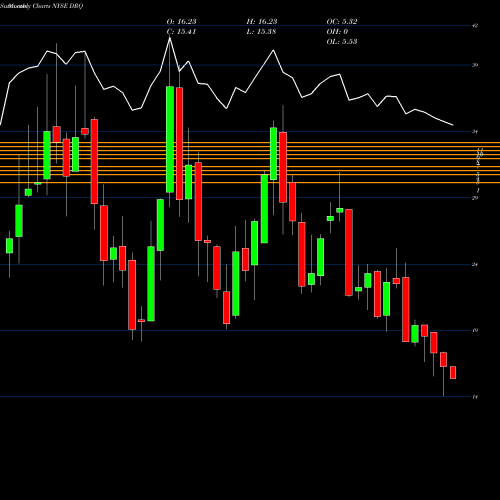Select the close price 'C: 15.41'
The height and width of the screenshot is (500, 500).
coord(181,31)
